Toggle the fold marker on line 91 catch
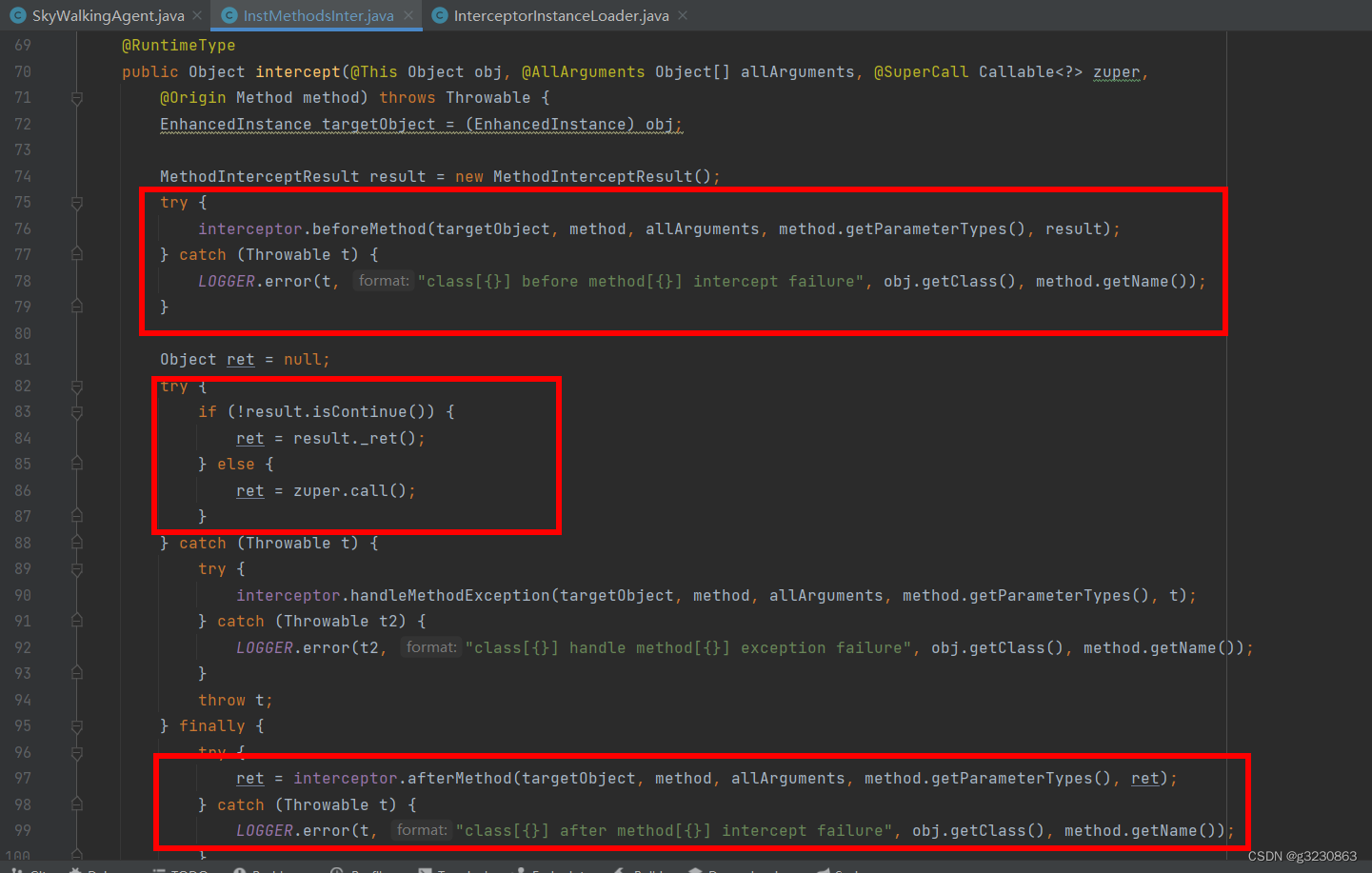The height and width of the screenshot is (873, 1372). click(77, 621)
